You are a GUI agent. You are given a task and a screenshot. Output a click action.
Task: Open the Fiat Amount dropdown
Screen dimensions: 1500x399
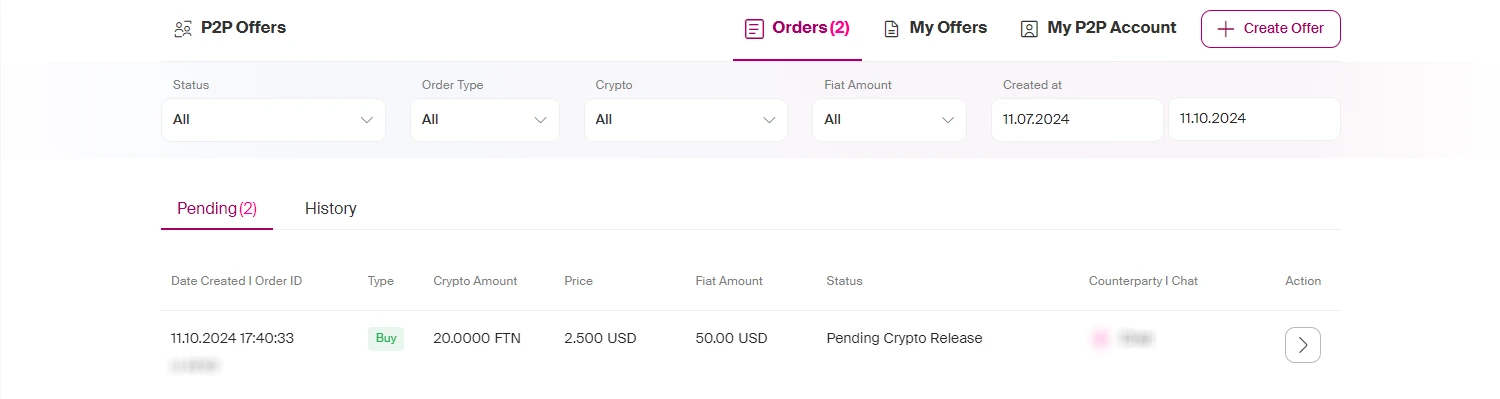pos(890,120)
